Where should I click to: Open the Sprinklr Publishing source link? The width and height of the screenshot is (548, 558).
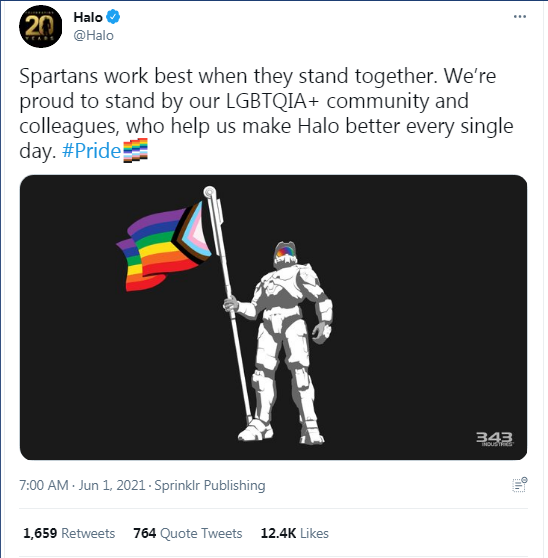click(210, 486)
